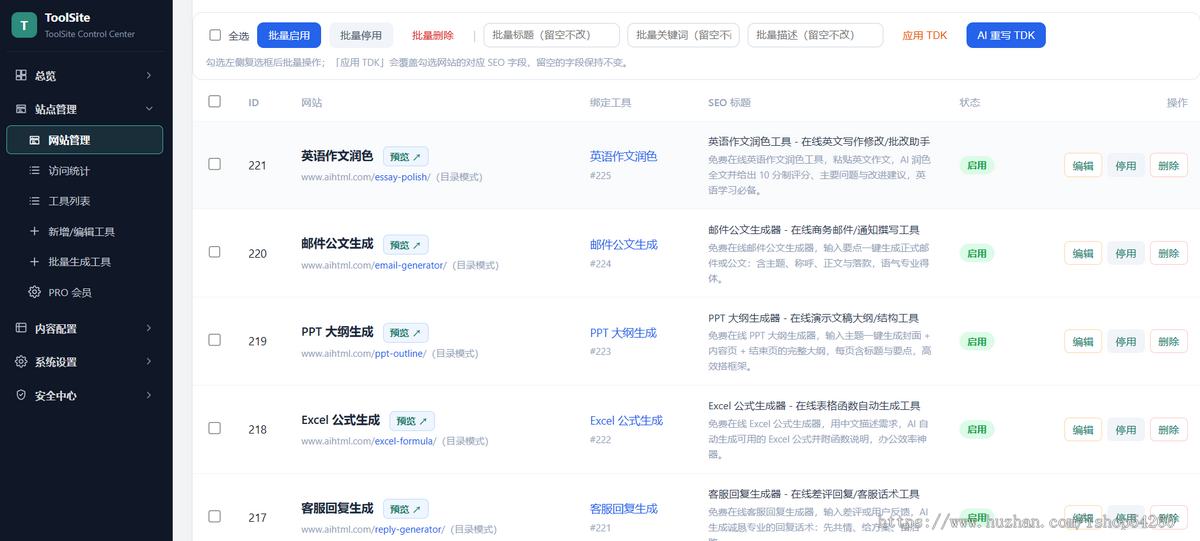Image resolution: width=1200 pixels, height=541 pixels.
Task: Open 批量生成工具 in the sidebar
Action: point(84,262)
